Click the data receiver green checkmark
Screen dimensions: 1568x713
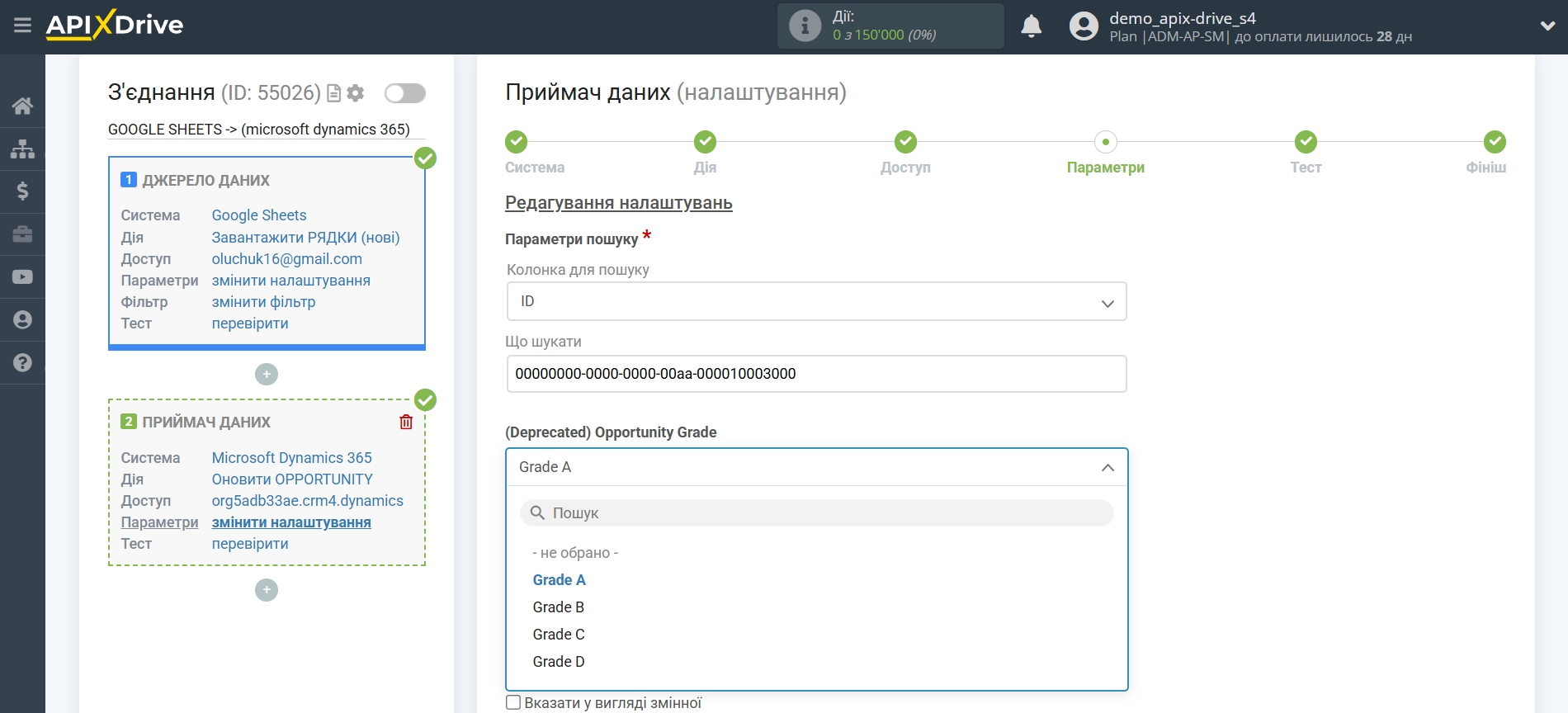[425, 400]
